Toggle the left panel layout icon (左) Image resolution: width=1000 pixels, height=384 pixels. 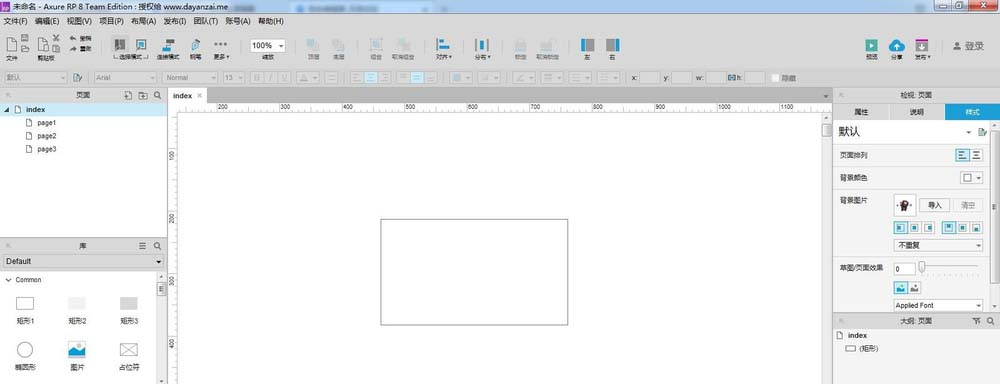coord(587,45)
